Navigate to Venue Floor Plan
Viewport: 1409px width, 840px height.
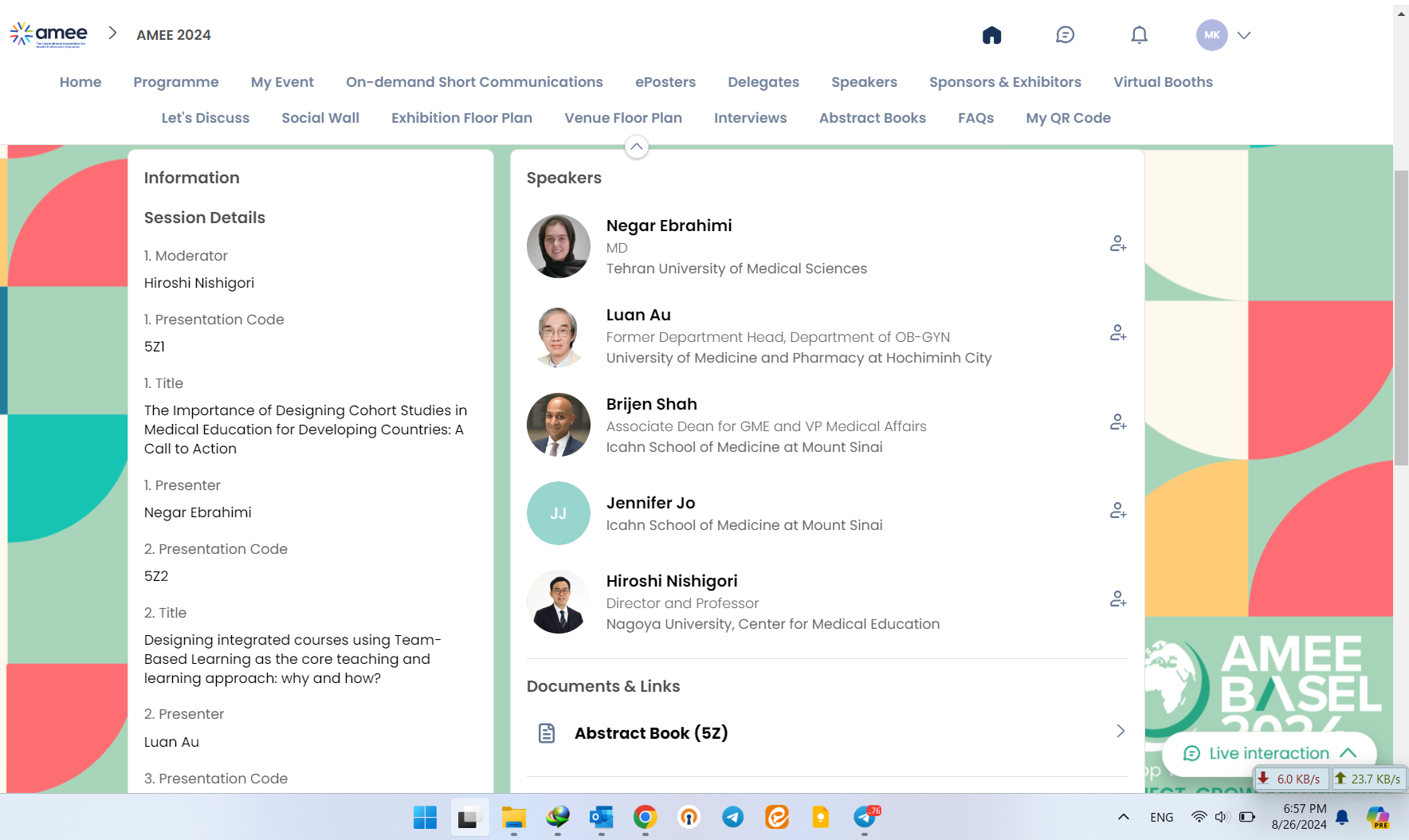[622, 118]
